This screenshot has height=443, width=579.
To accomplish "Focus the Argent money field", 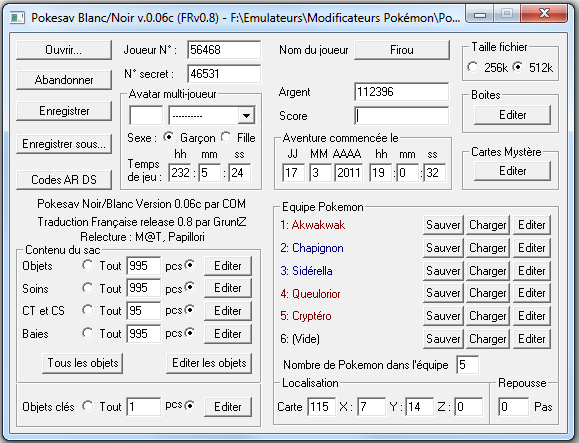I will pyautogui.click(x=401, y=92).
